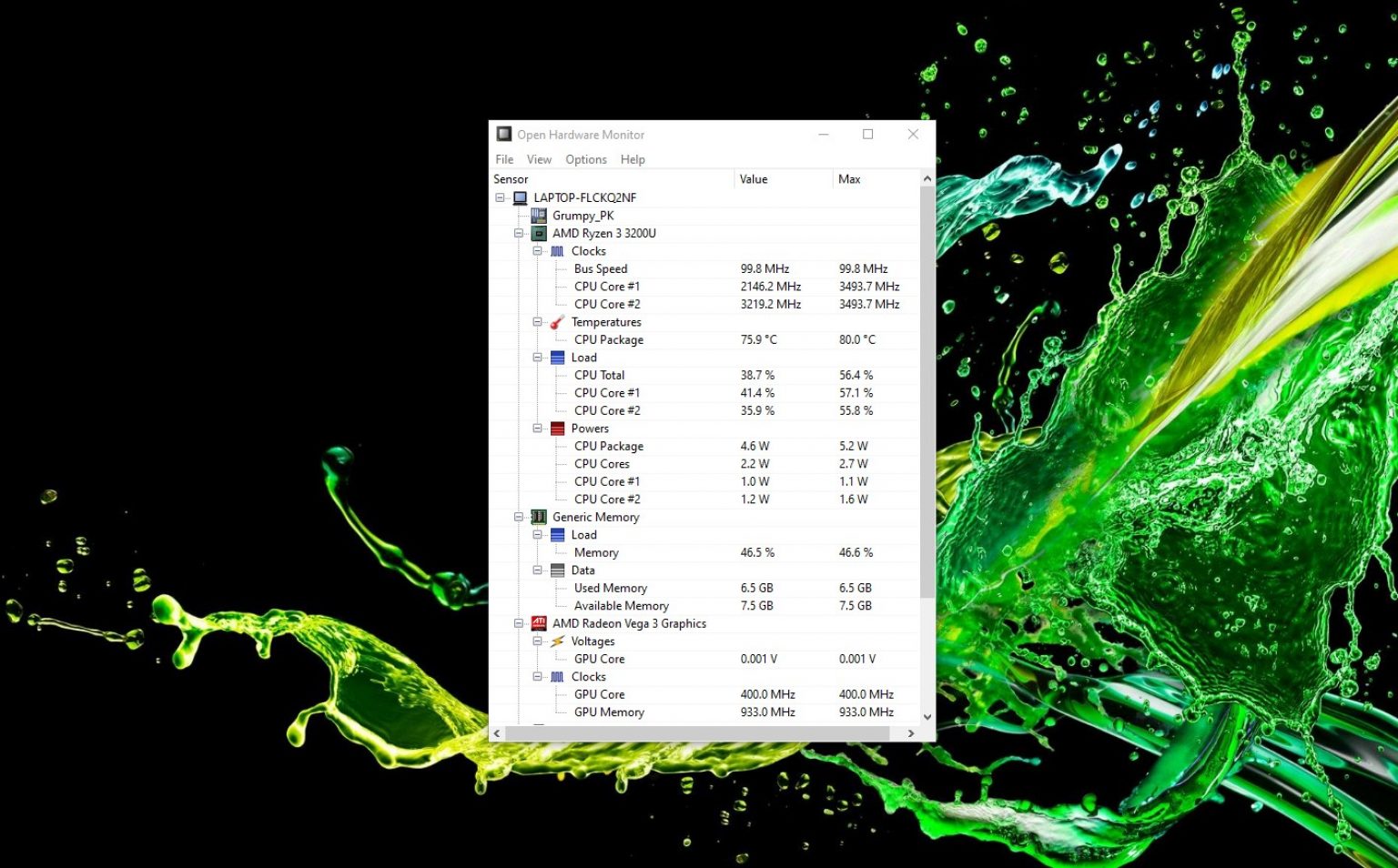Click the Max column header

pos(849,179)
